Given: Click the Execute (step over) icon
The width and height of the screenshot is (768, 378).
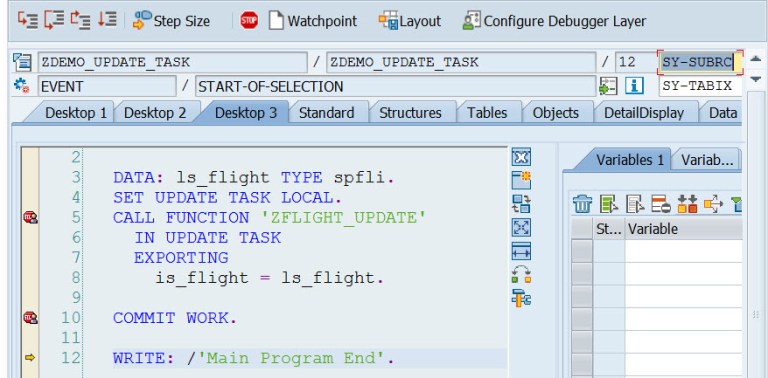Looking at the screenshot, I should 54,21.
